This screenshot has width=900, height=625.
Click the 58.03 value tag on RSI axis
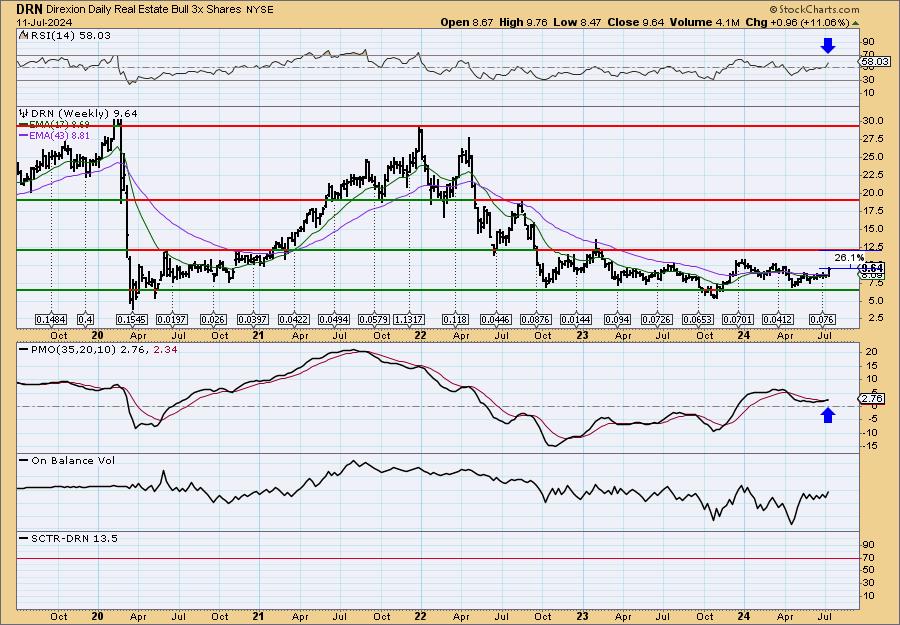875,61
